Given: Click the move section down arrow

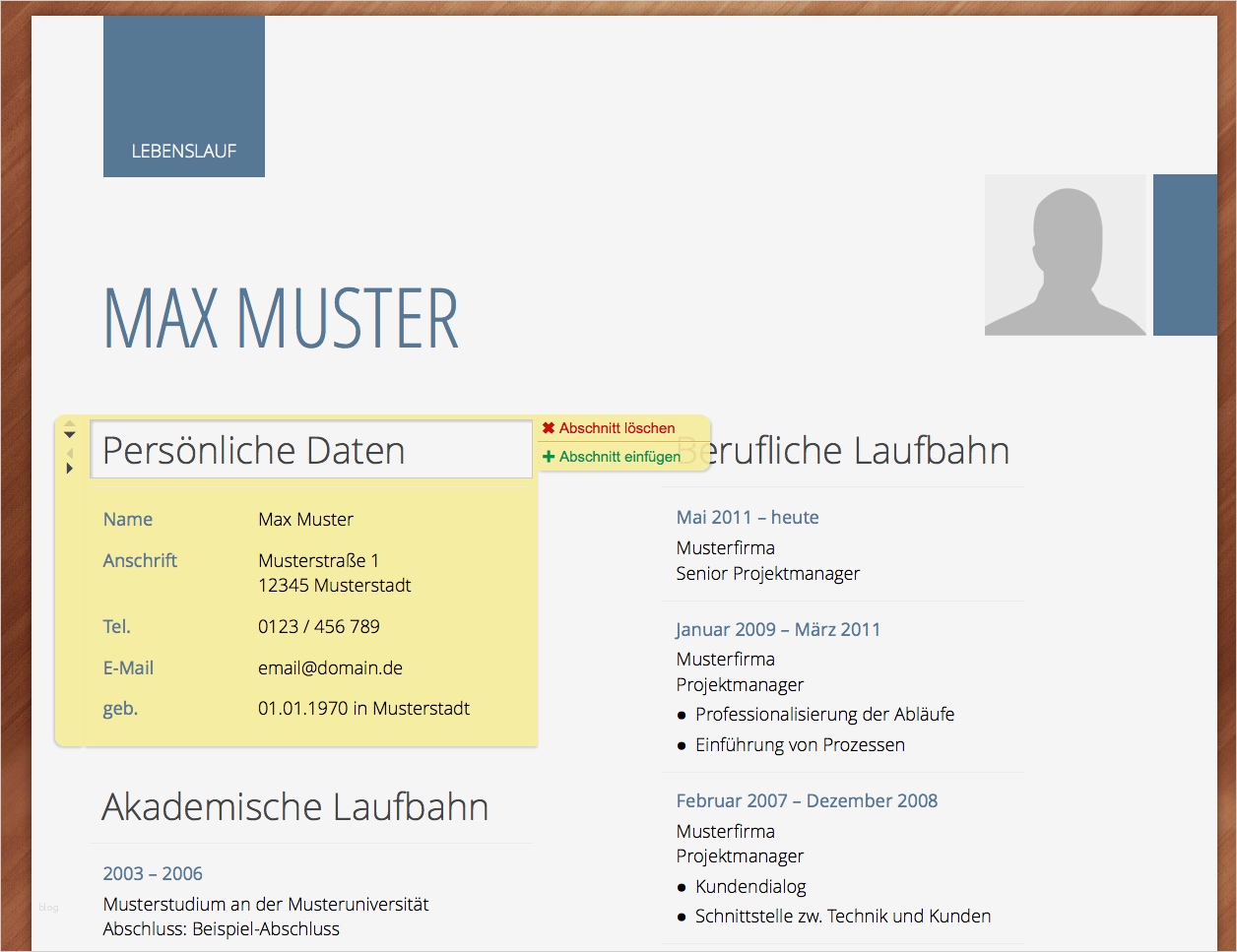Looking at the screenshot, I should pyautogui.click(x=69, y=434).
